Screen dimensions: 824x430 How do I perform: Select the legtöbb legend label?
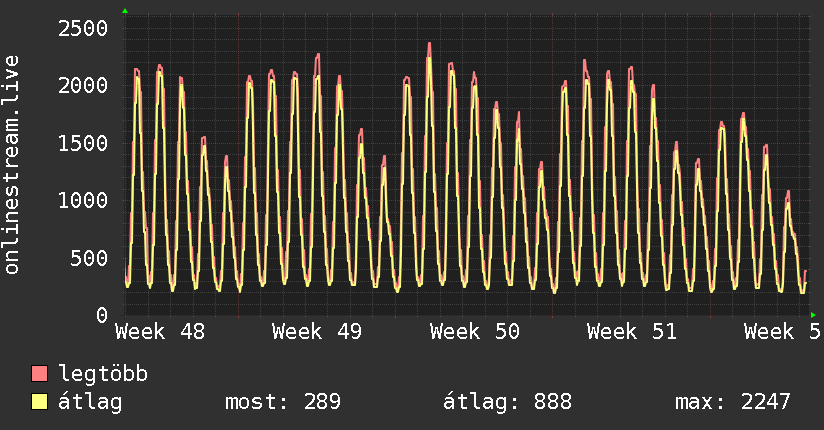click(x=103, y=373)
